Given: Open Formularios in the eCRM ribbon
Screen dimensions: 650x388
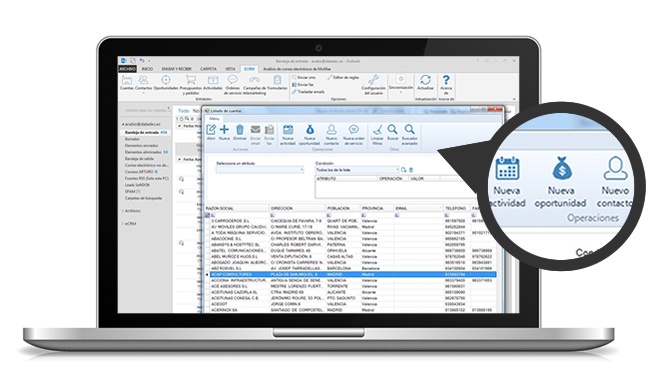Looking at the screenshot, I should pos(277,82).
